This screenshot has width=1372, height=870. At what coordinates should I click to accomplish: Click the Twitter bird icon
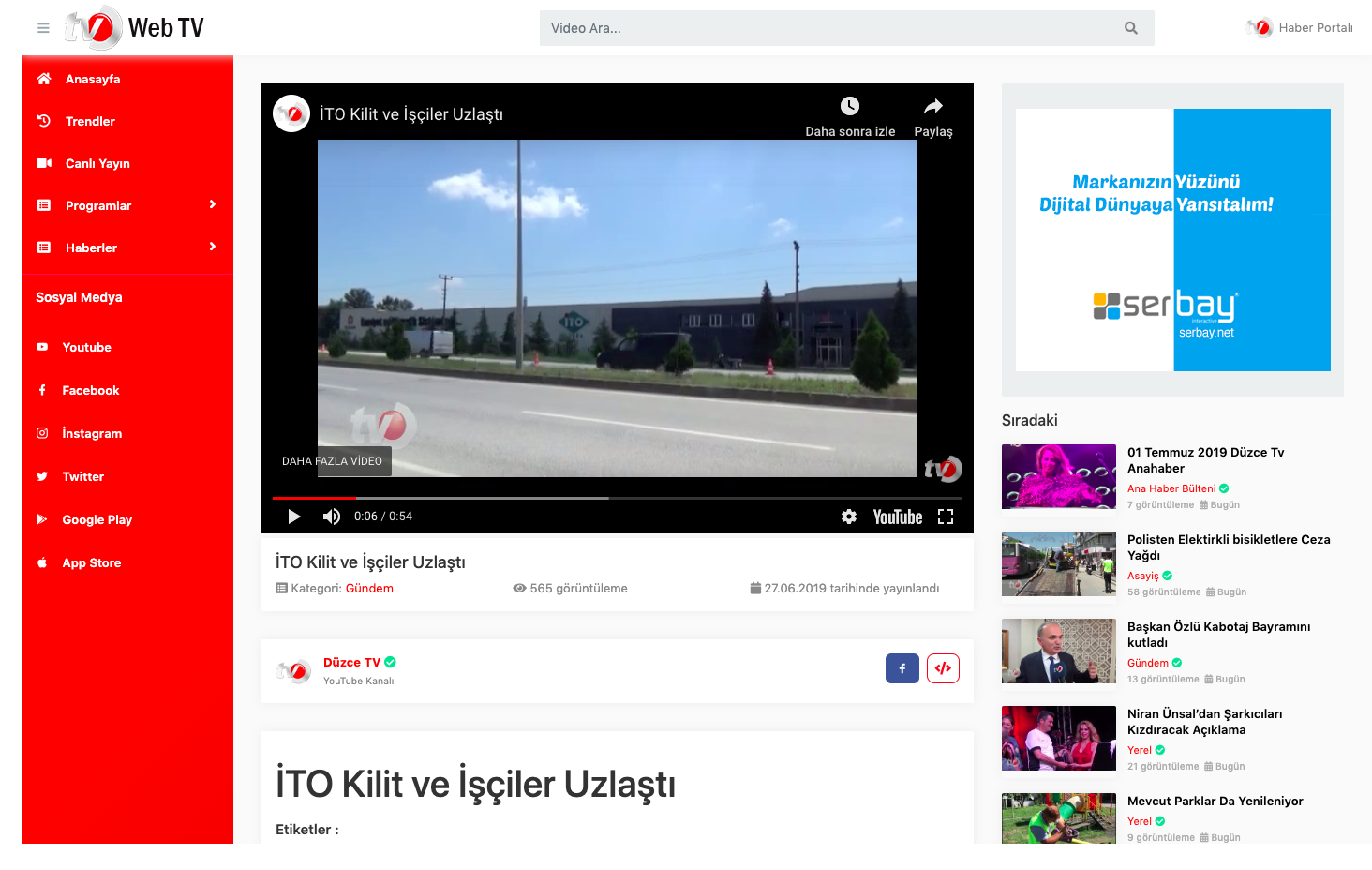click(42, 476)
